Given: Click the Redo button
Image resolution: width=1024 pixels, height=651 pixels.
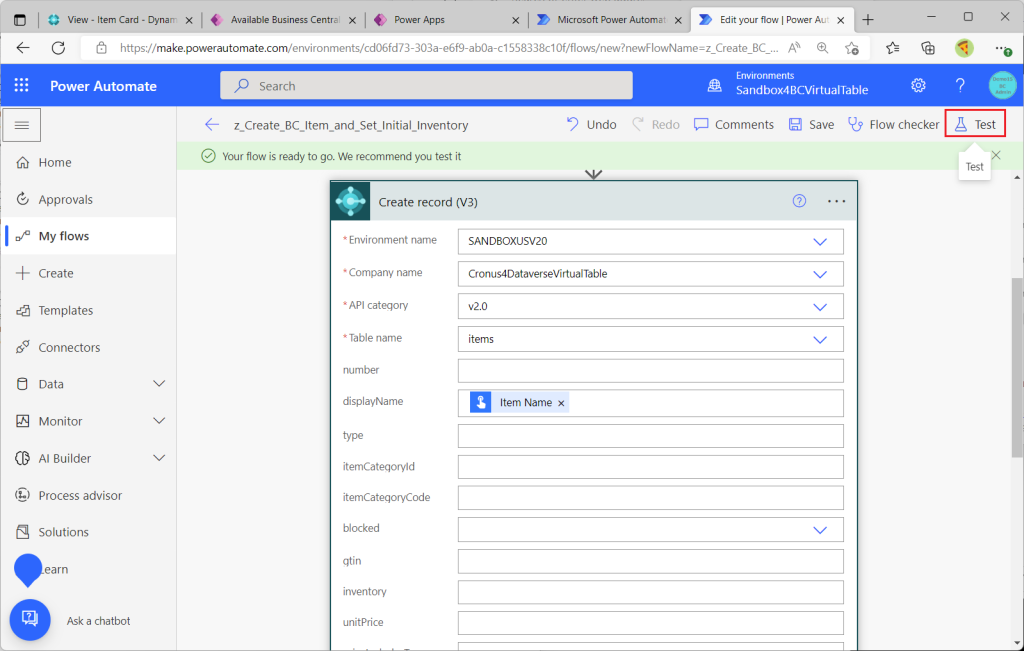Looking at the screenshot, I should point(656,125).
